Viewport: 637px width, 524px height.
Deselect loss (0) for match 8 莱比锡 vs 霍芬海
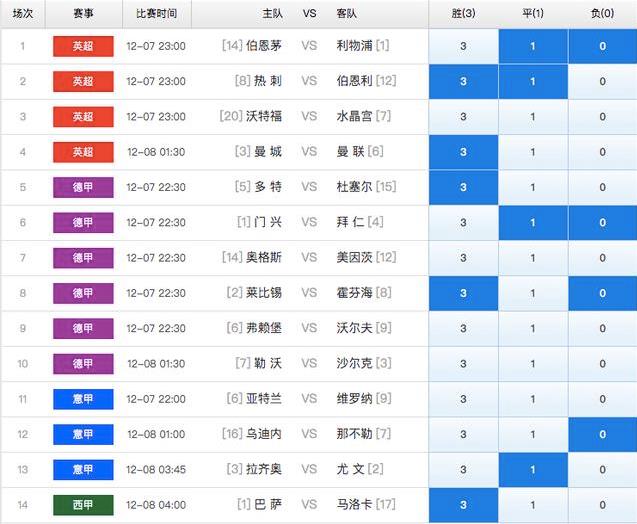pos(602,293)
